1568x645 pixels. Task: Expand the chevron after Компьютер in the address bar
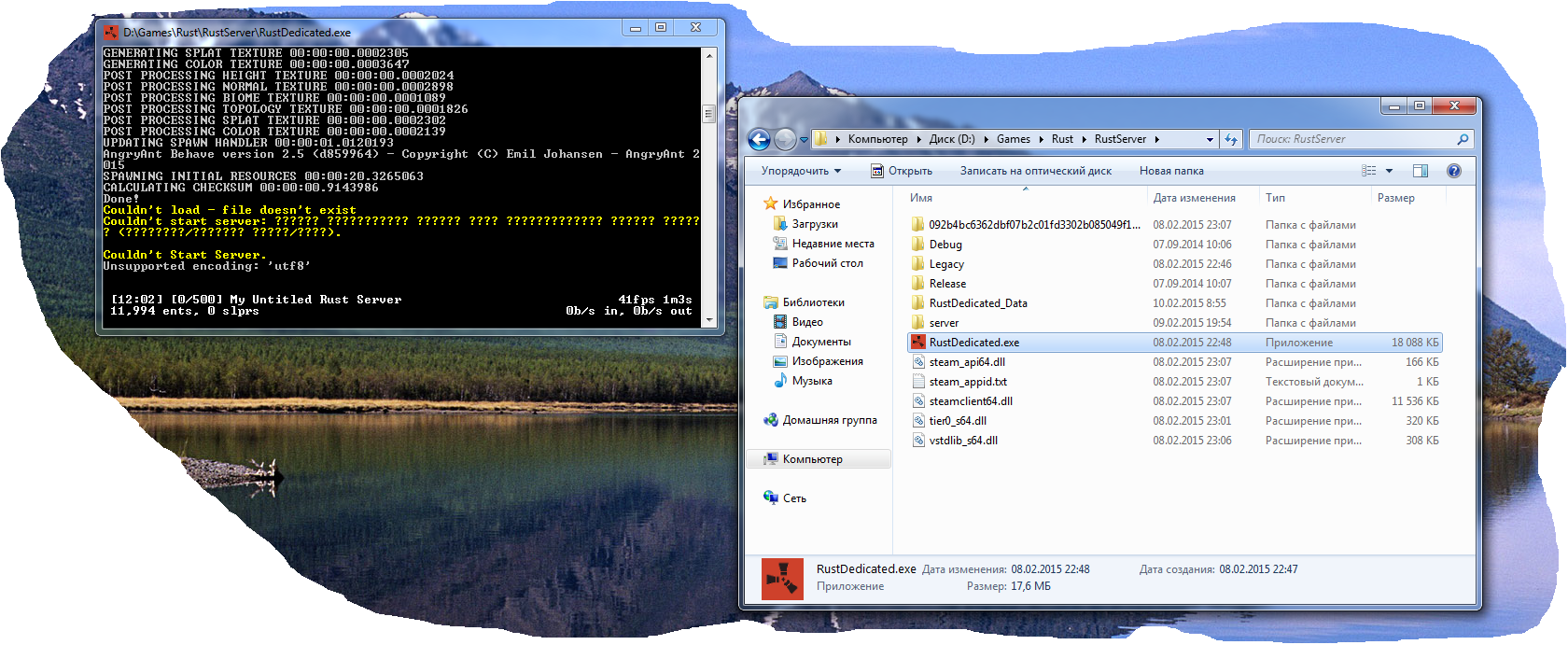click(918, 139)
